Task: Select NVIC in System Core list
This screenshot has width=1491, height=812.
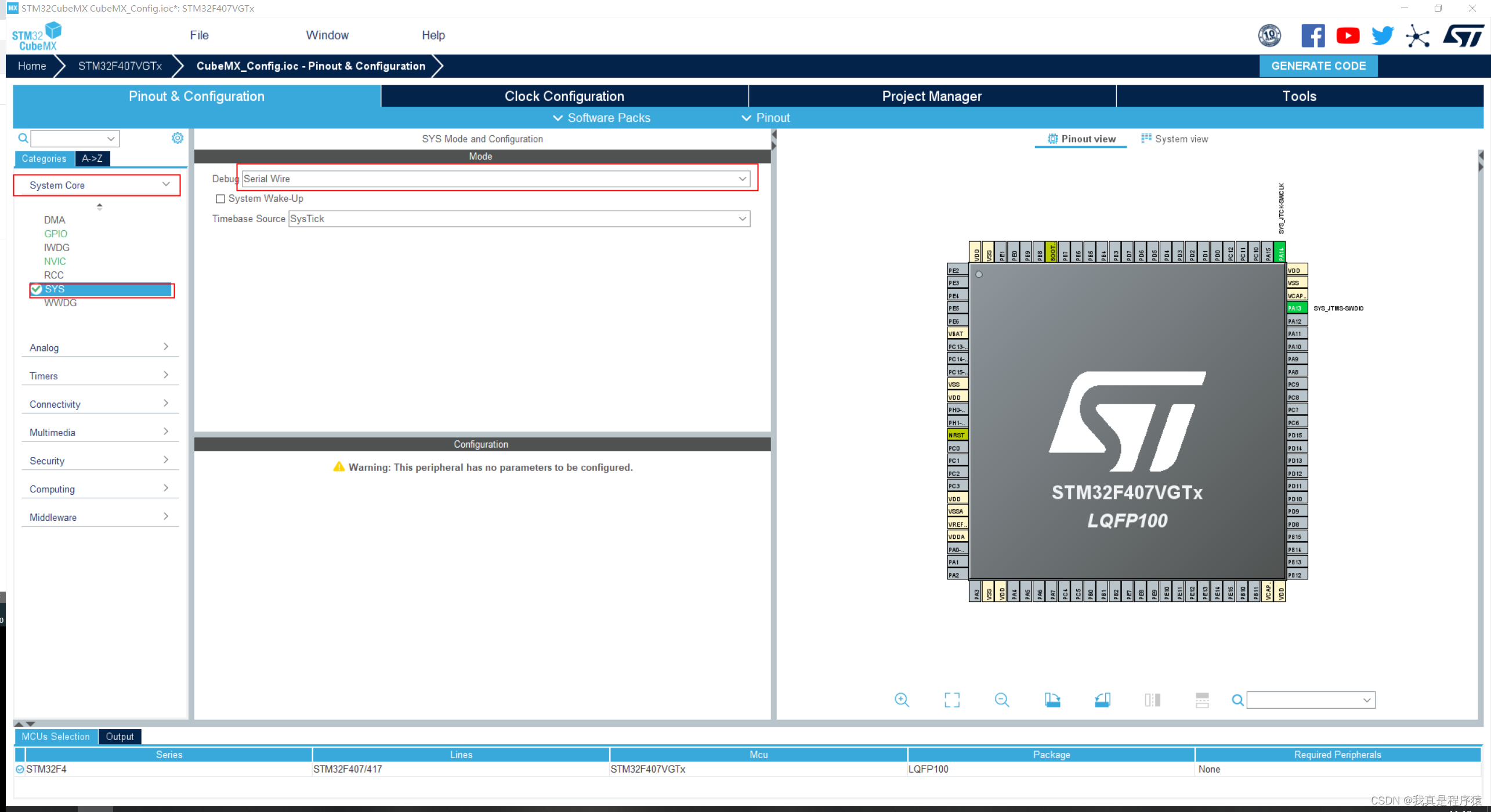Action: [x=55, y=262]
